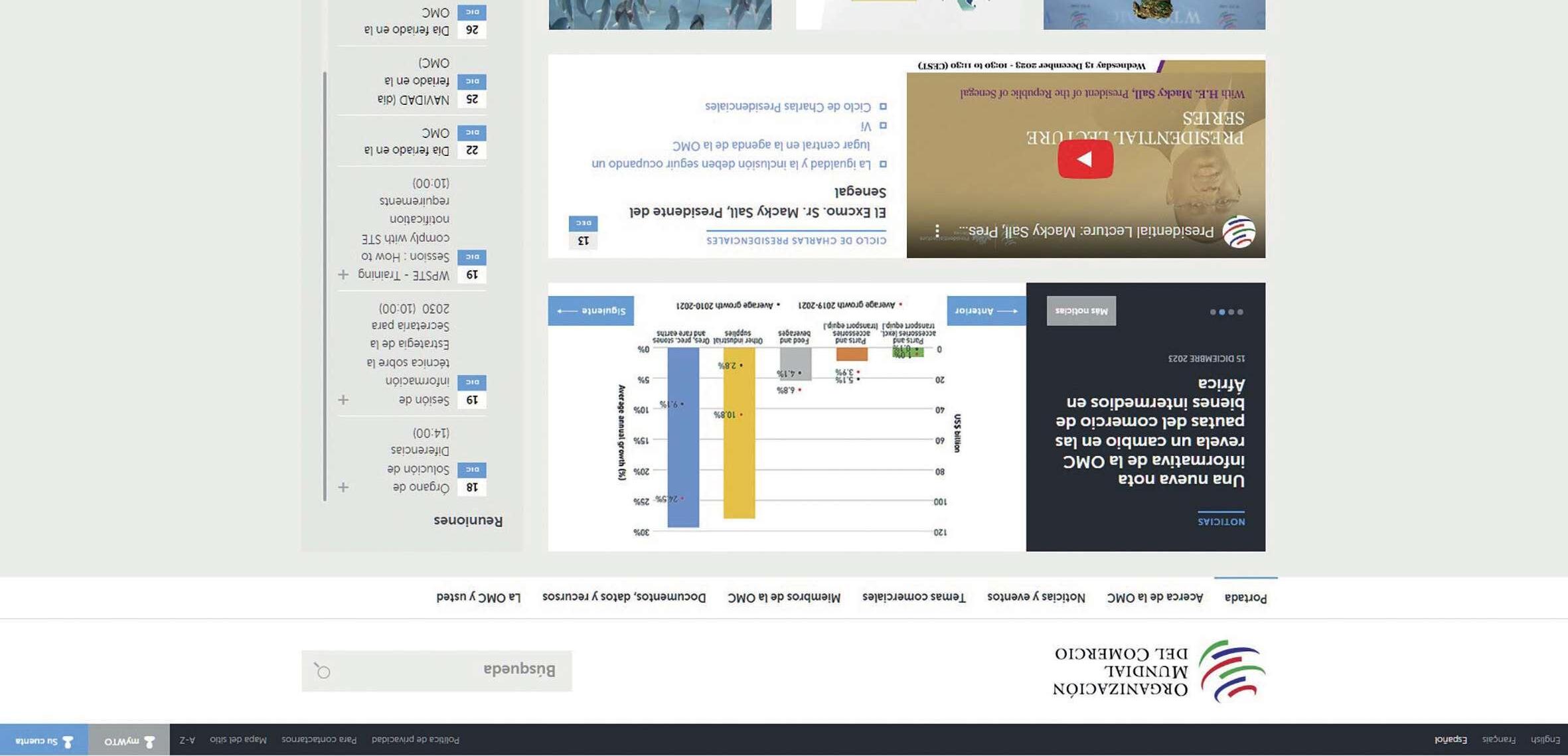The width and height of the screenshot is (1568, 756).
Task: Go to the Siguiente slide with the arrow
Action: click(590, 311)
